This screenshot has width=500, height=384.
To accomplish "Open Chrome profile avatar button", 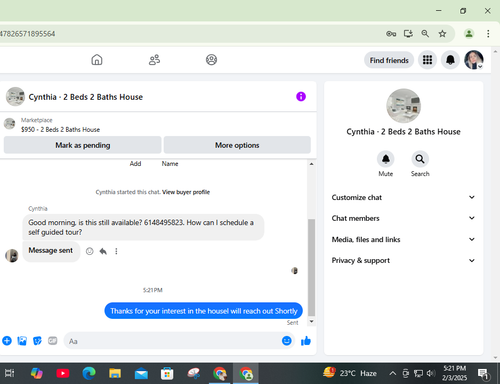I will pyautogui.click(x=469, y=34).
